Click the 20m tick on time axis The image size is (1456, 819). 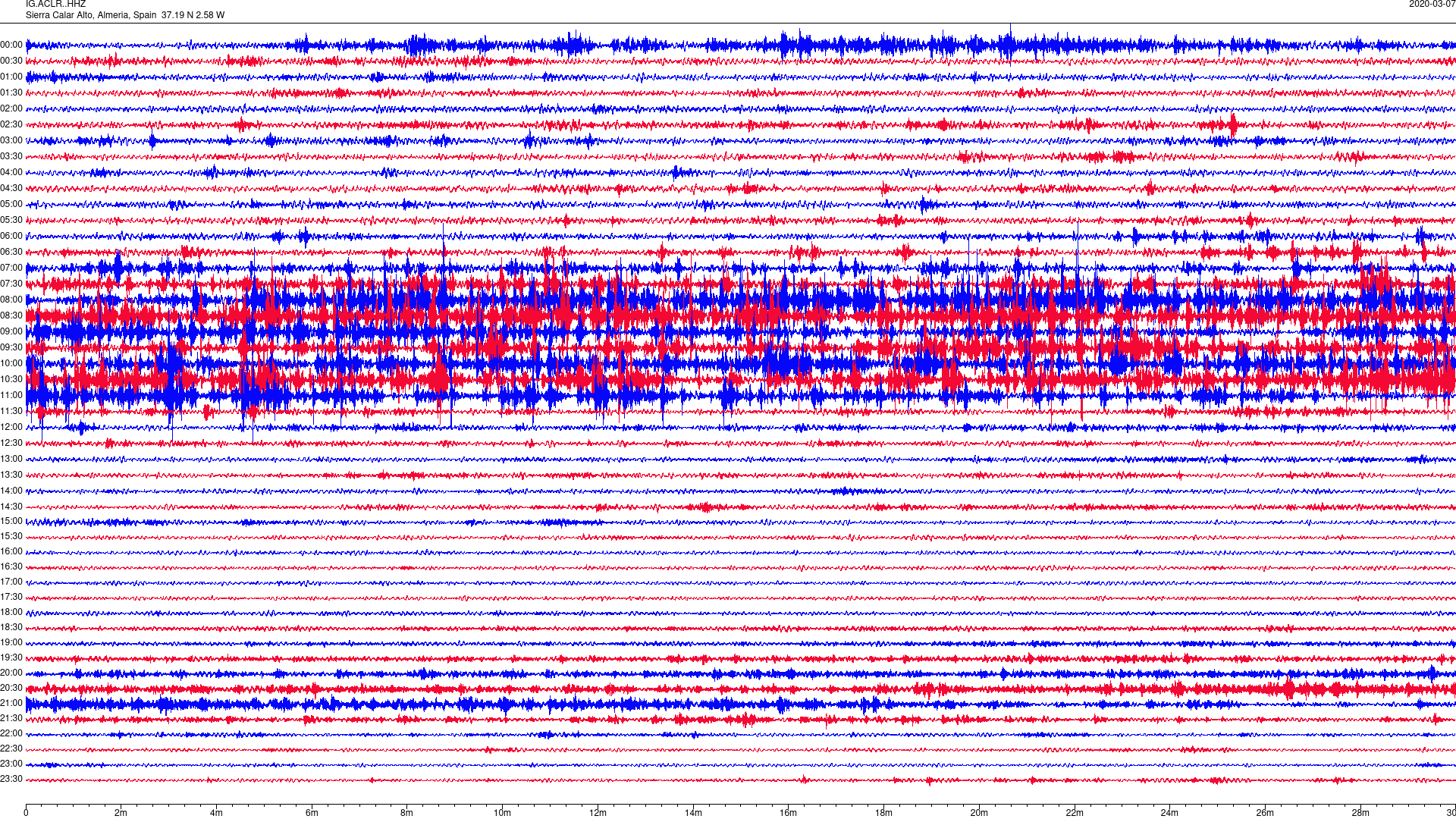[979, 813]
